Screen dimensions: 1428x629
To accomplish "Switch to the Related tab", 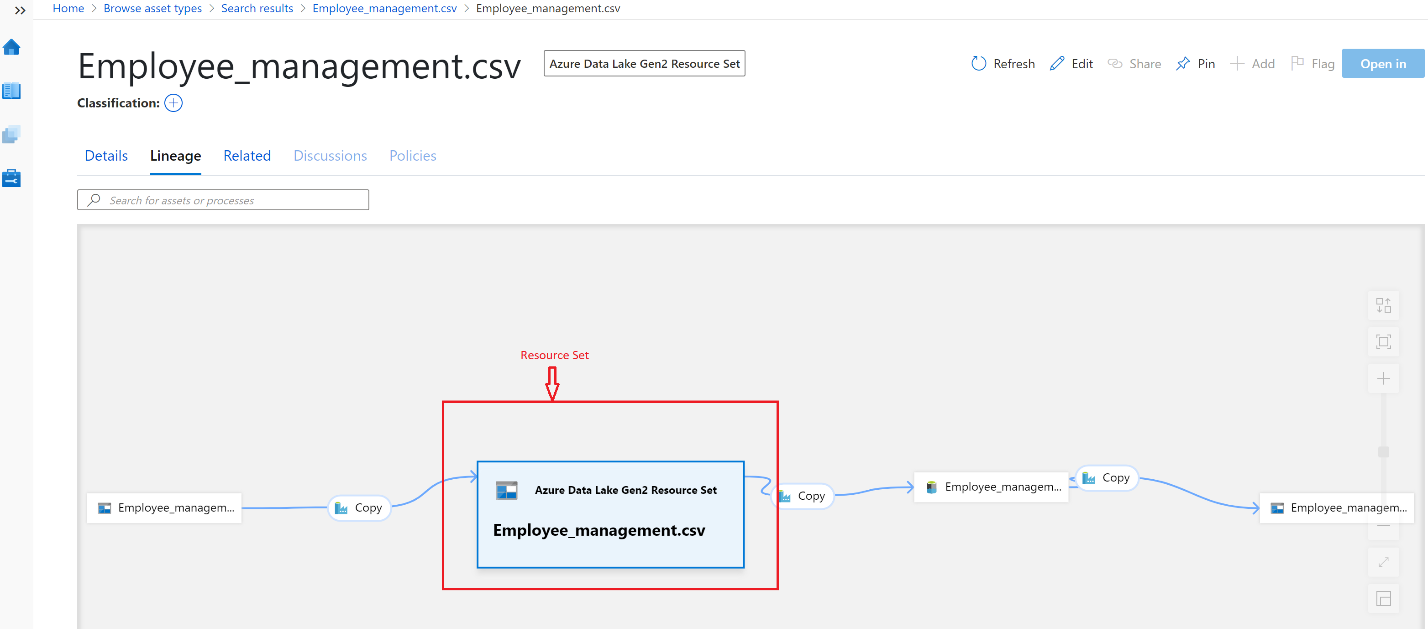I will coord(247,156).
